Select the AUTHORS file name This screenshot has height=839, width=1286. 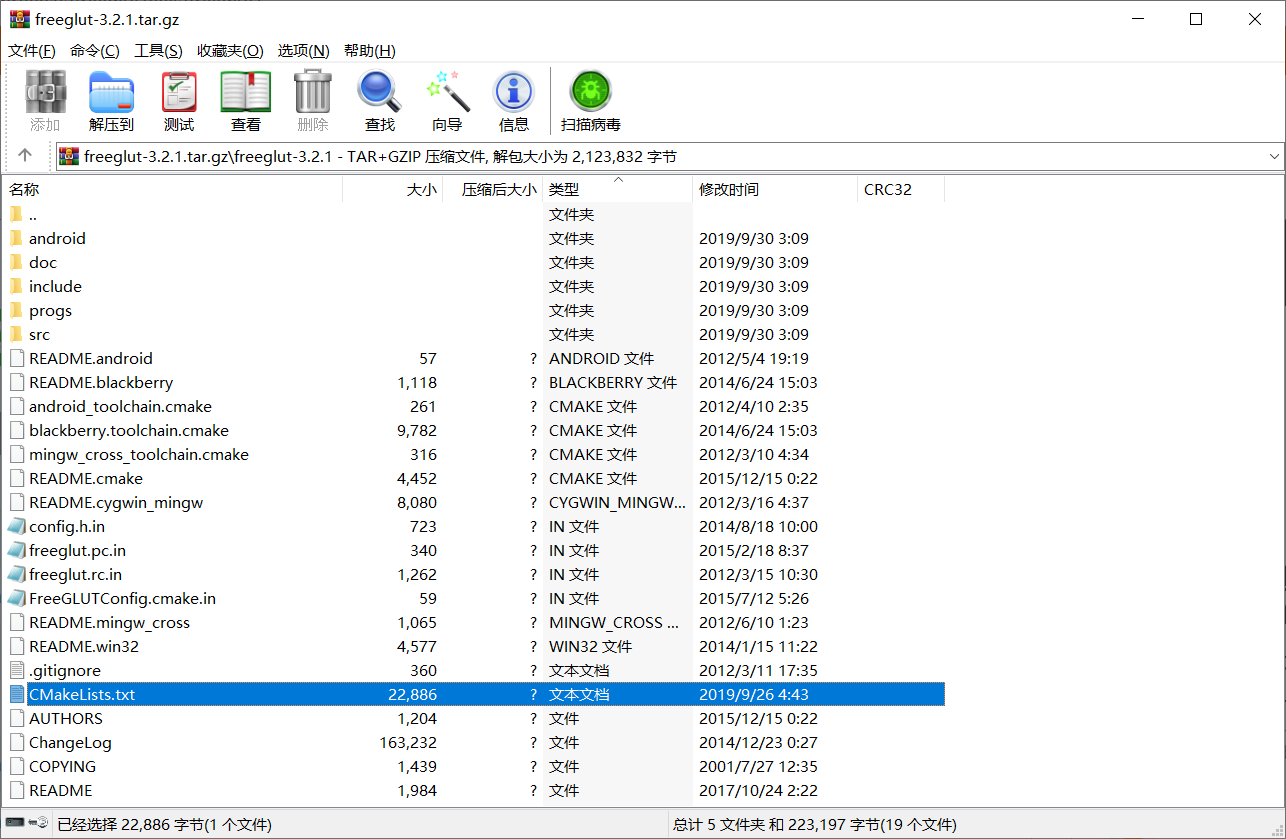tap(66, 718)
